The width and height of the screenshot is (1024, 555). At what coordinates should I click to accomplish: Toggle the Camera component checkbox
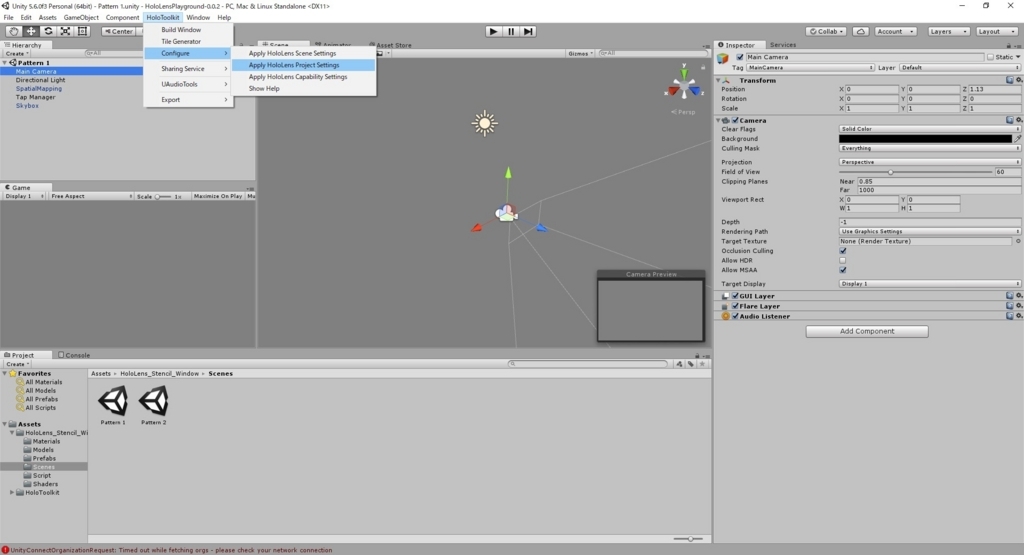[x=735, y=120]
